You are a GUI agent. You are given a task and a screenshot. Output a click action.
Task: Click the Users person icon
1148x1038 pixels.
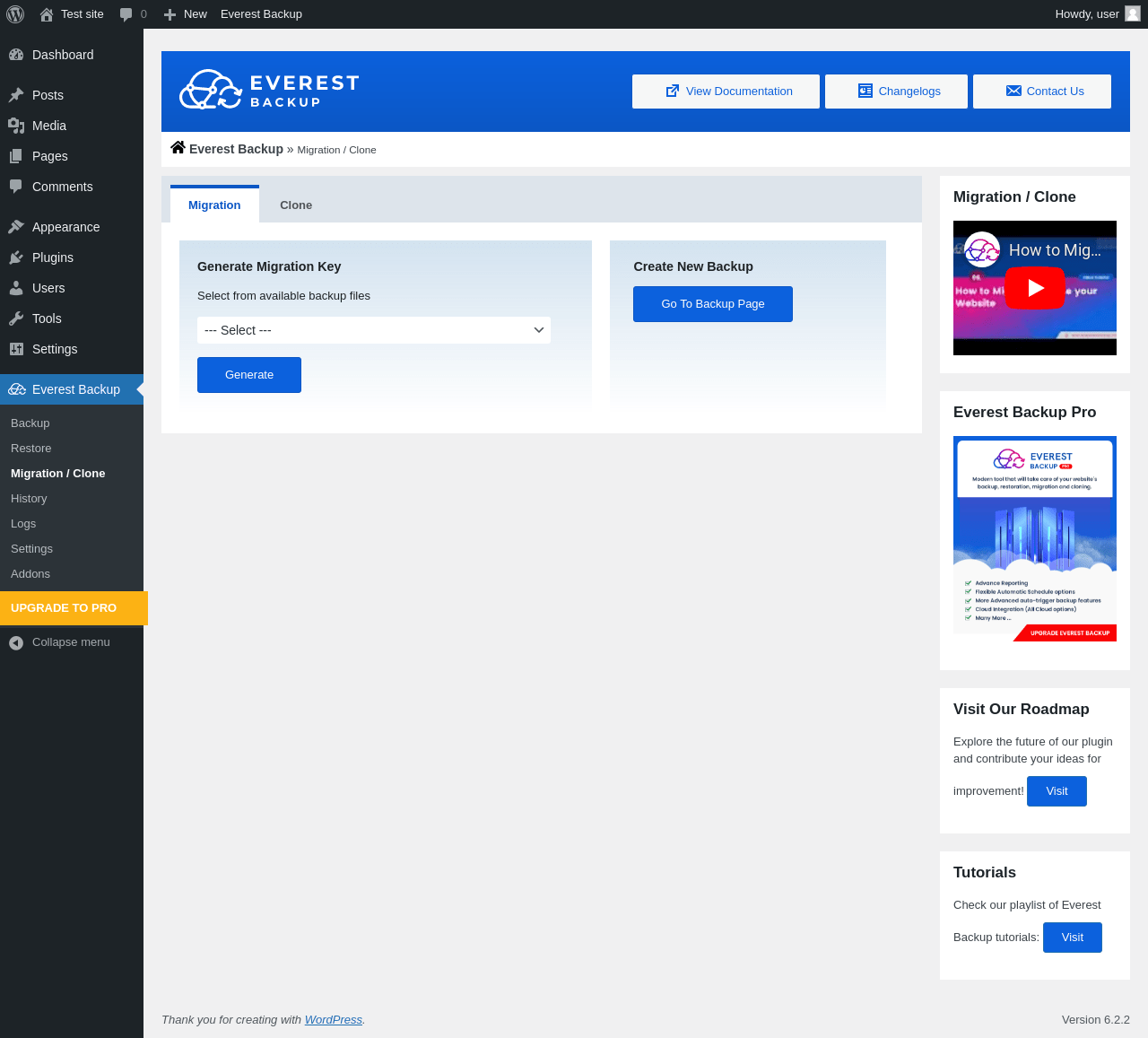pos(16,288)
